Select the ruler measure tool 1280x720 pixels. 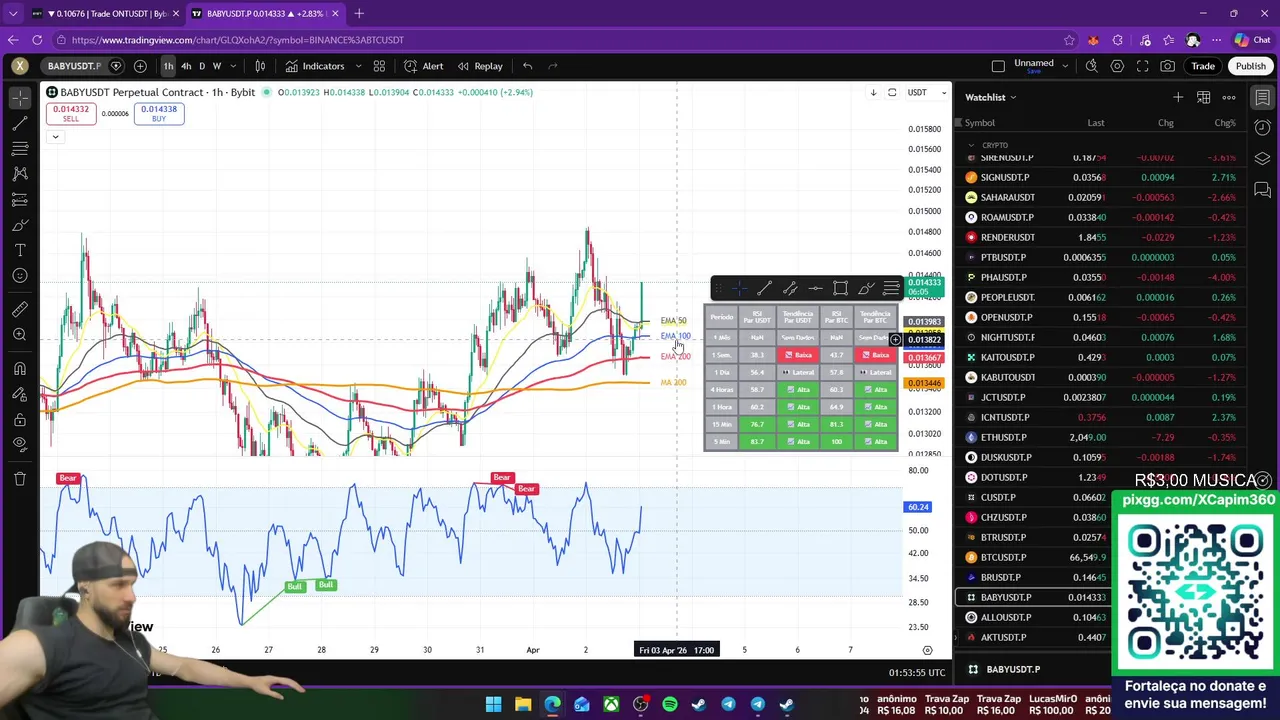coord(20,309)
